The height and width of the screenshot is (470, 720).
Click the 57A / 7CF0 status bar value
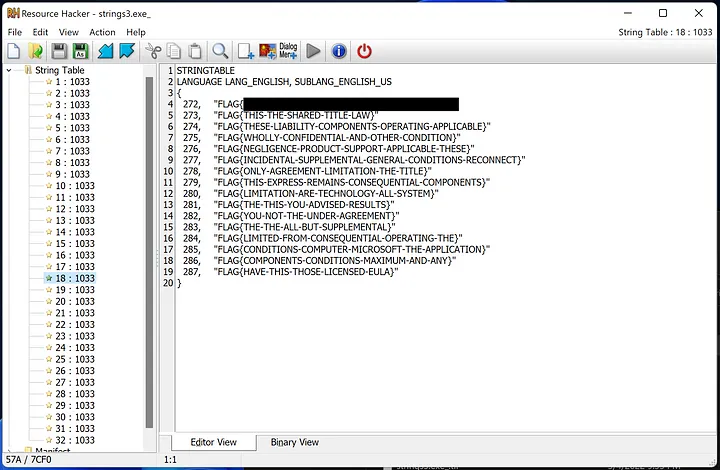(28, 459)
